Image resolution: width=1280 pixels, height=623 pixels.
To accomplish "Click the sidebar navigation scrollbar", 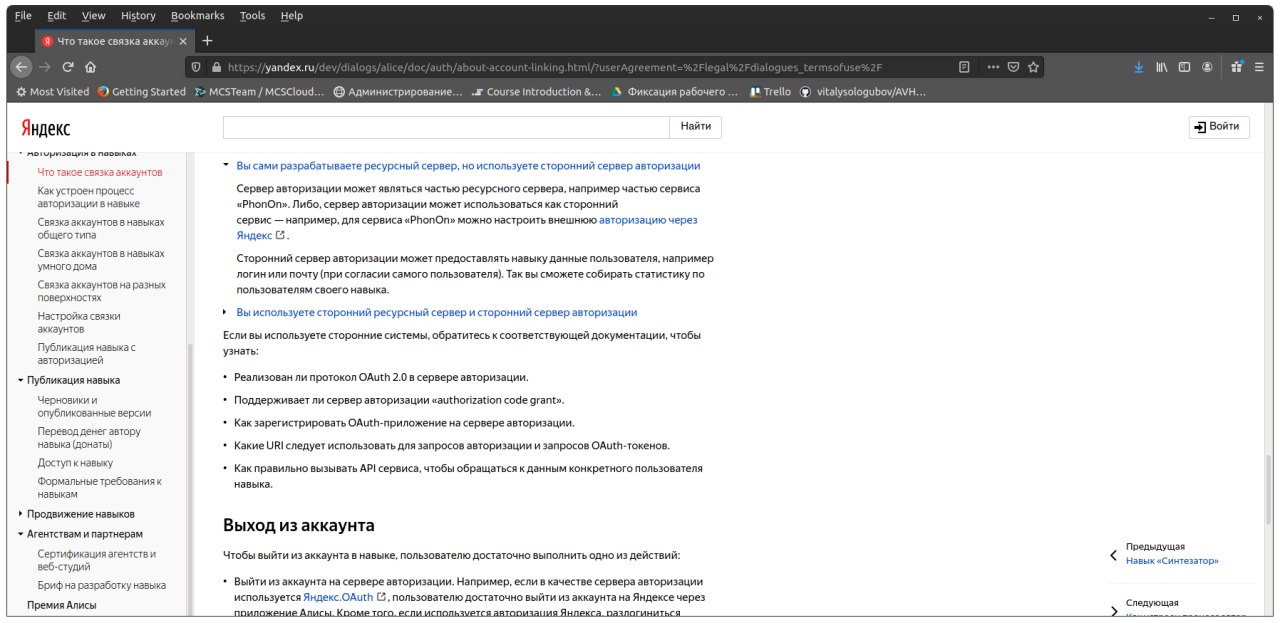I will pyautogui.click(x=190, y=480).
